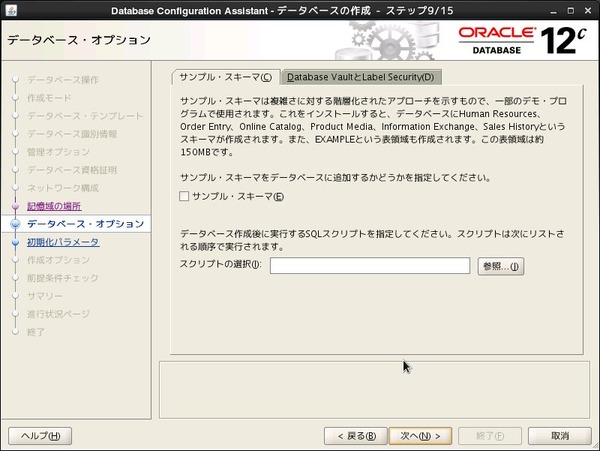
Task: Click the データベース・オプション page heading
Action: (79, 40)
